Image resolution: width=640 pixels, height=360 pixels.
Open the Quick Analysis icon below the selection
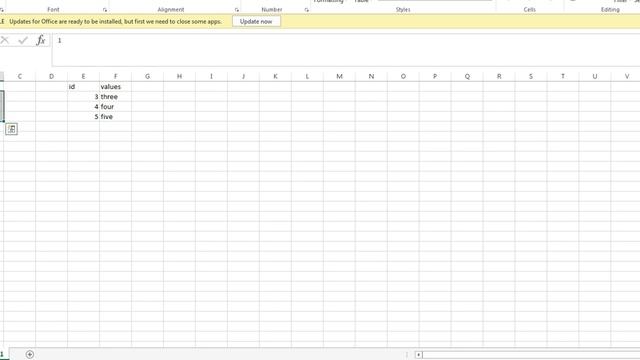pos(11,129)
